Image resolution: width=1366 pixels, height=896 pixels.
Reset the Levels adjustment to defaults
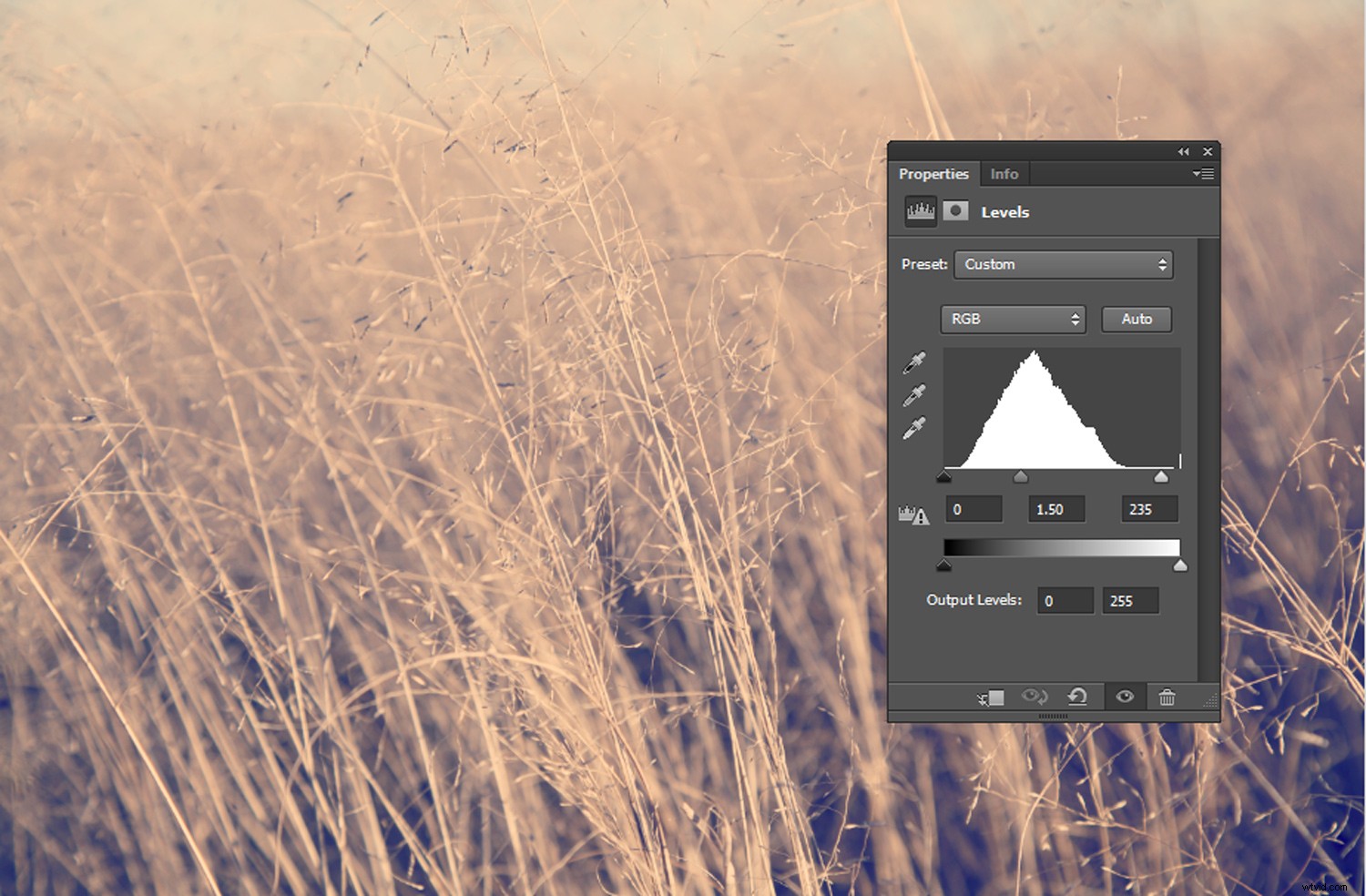(x=1079, y=697)
